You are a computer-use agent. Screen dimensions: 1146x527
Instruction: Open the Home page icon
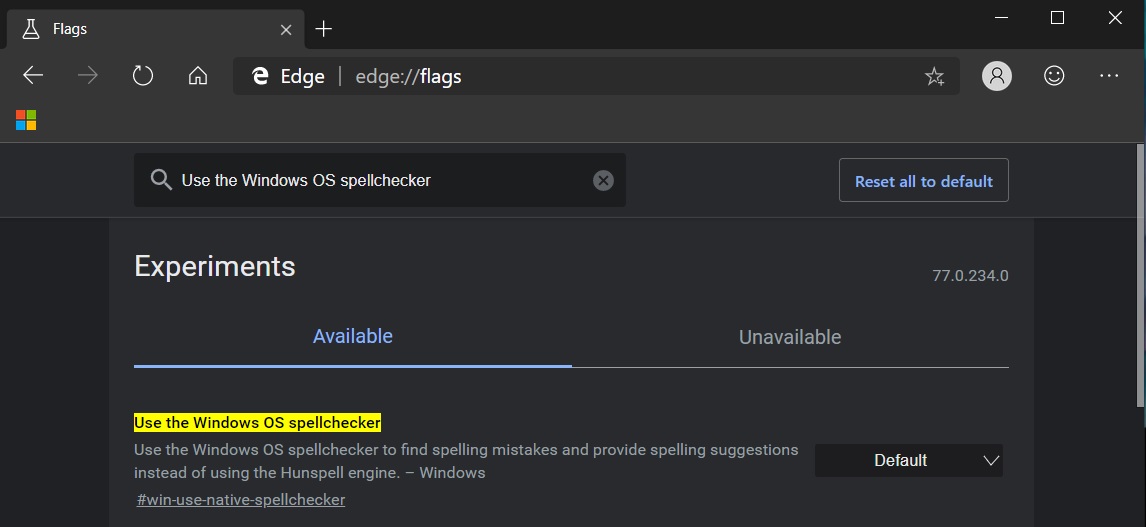198,76
